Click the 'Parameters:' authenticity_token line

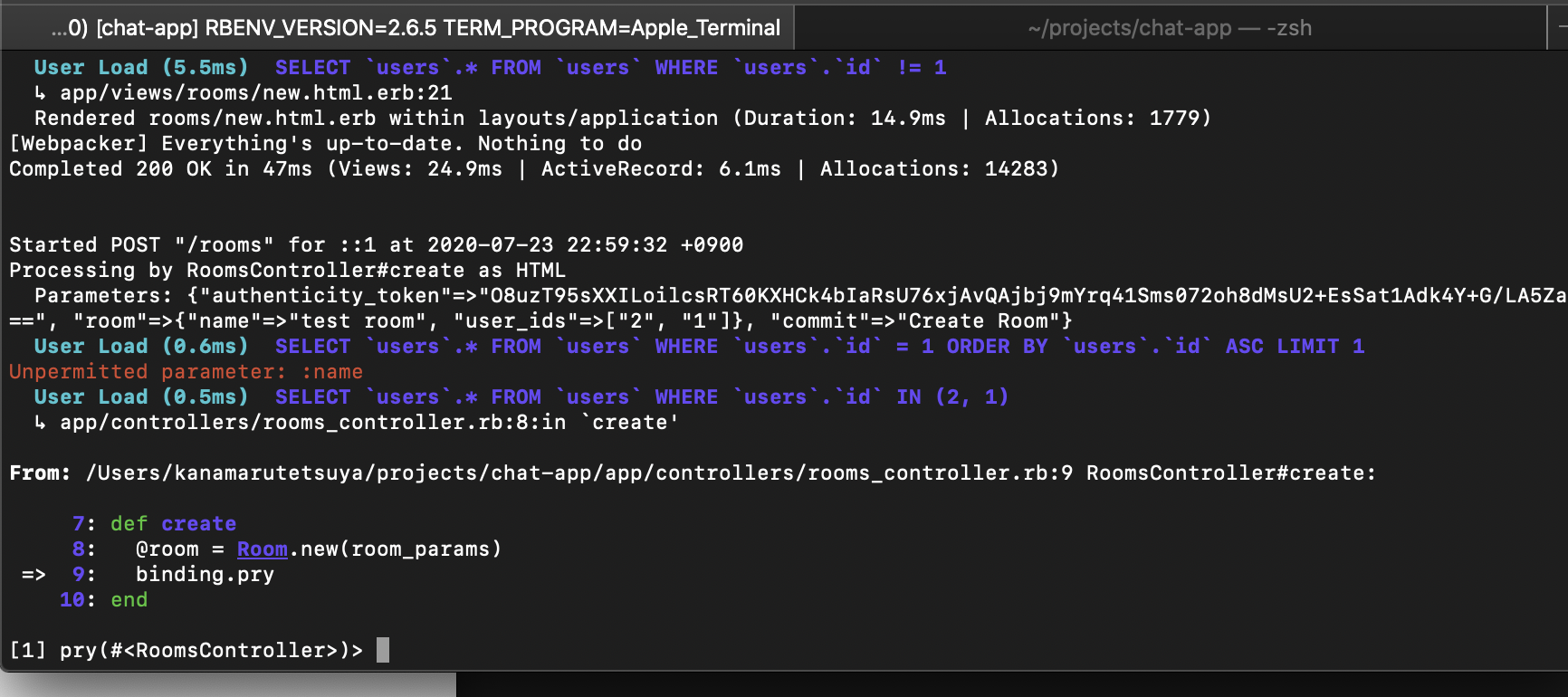pyautogui.click(x=800, y=296)
